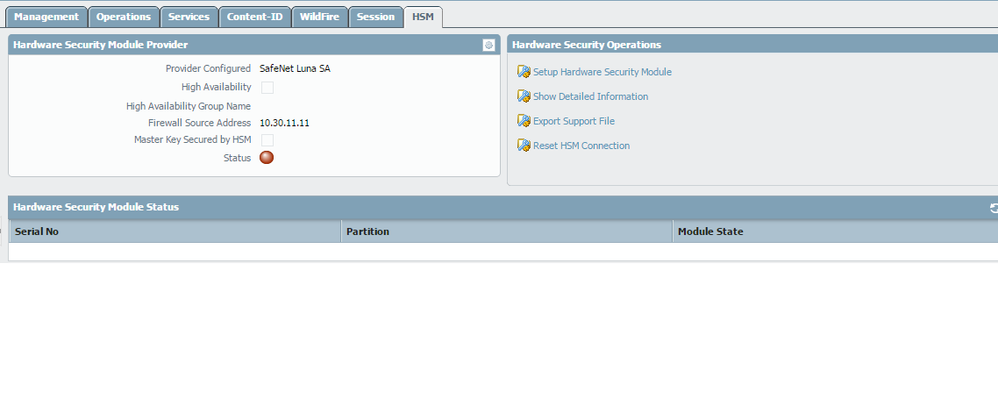The height and width of the screenshot is (420, 998).
Task: Switch to the Operations tab
Action: pyautogui.click(x=123, y=17)
